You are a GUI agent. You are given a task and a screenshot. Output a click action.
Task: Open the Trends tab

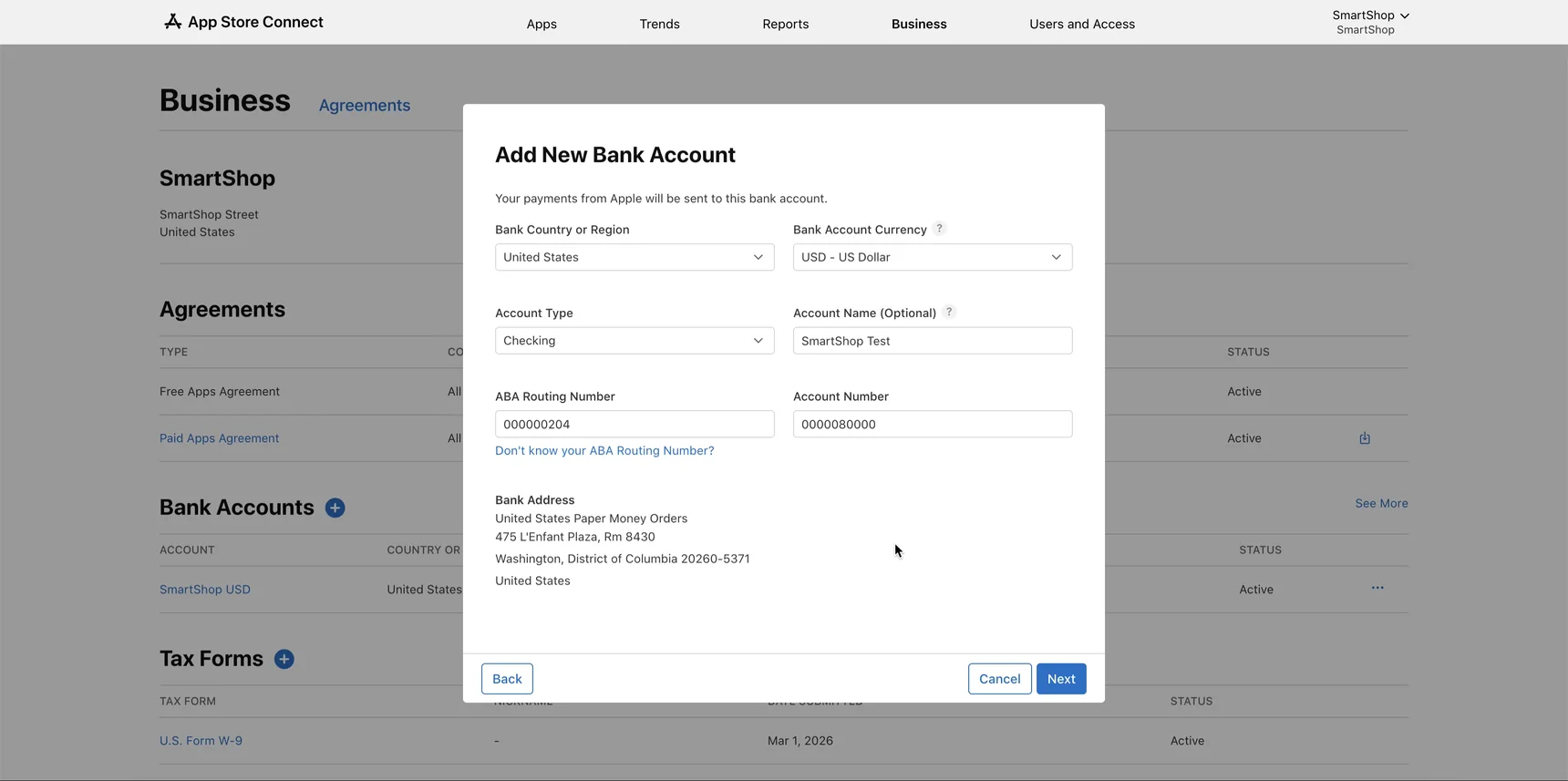[x=660, y=24]
